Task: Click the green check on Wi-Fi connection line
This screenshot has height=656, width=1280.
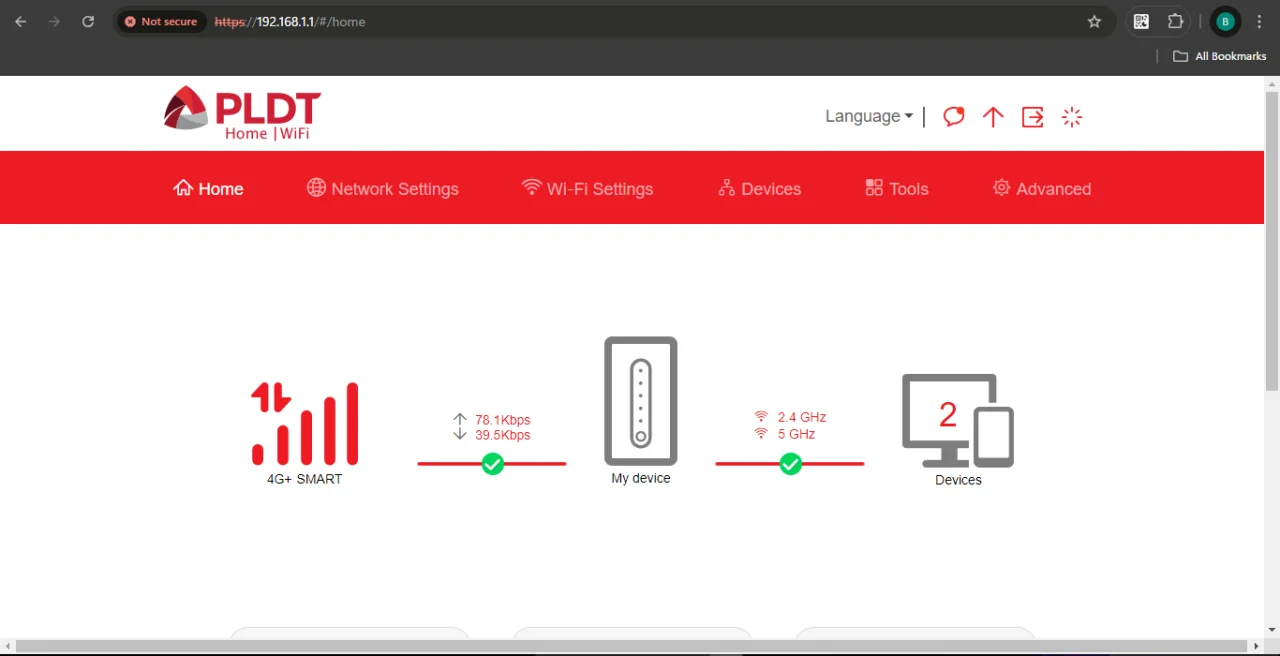Action: [790, 464]
